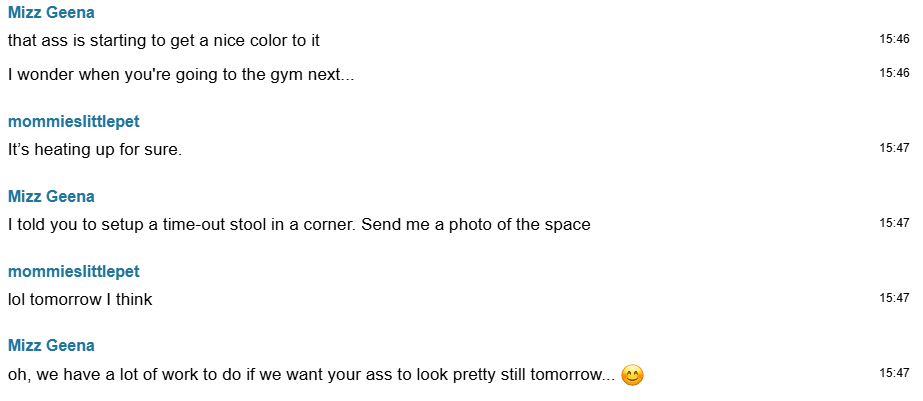Screen dimensions: 923x401
Task: Click the "lol tomorrow I think" message
Action: click(80, 299)
